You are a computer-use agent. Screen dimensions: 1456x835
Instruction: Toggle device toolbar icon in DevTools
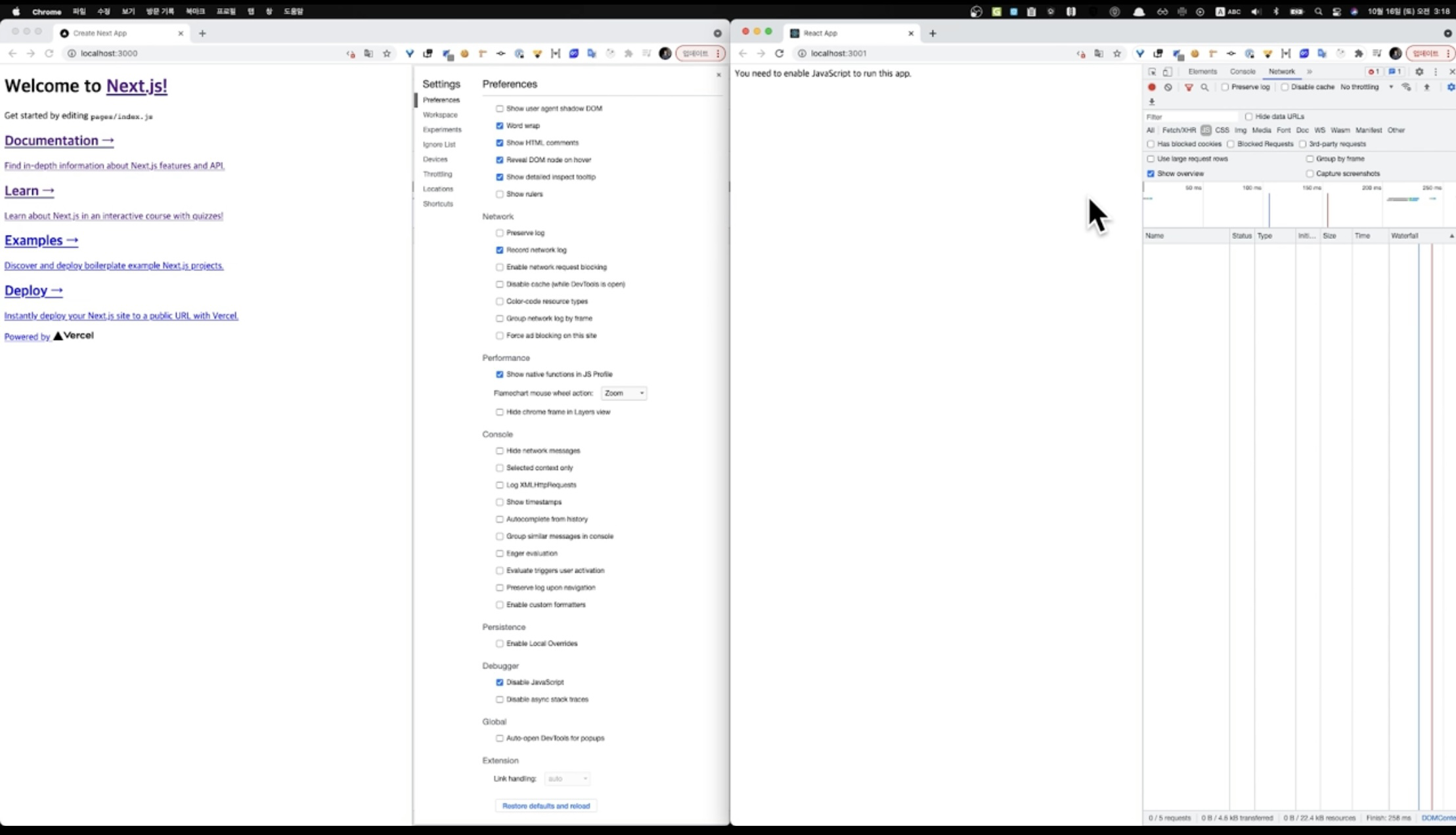pyautogui.click(x=1167, y=72)
